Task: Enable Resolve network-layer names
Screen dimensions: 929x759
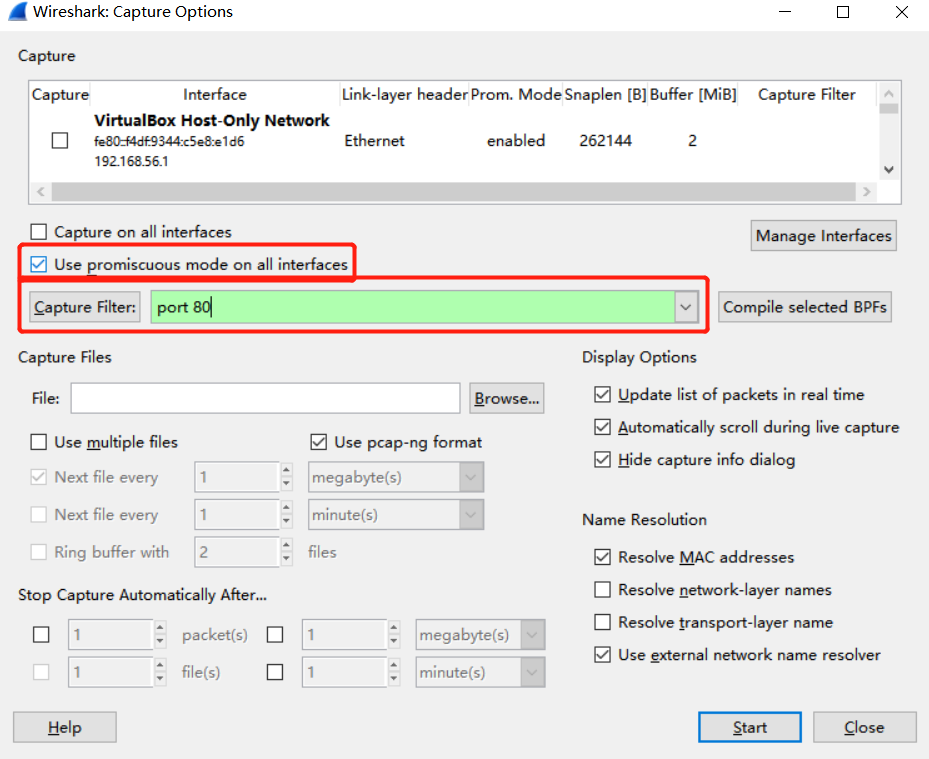Action: 603,590
